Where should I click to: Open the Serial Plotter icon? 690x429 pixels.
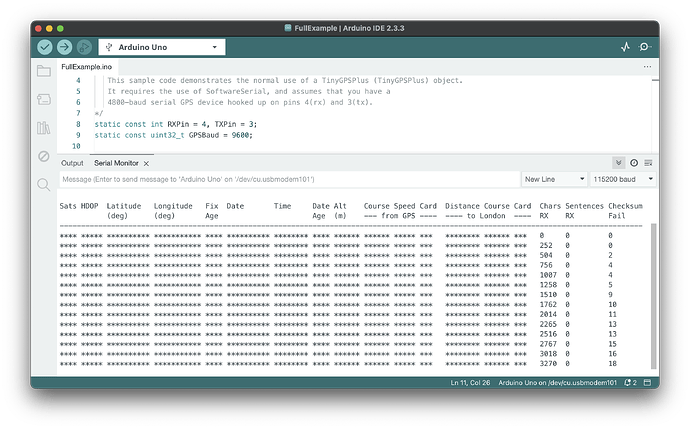coord(625,47)
